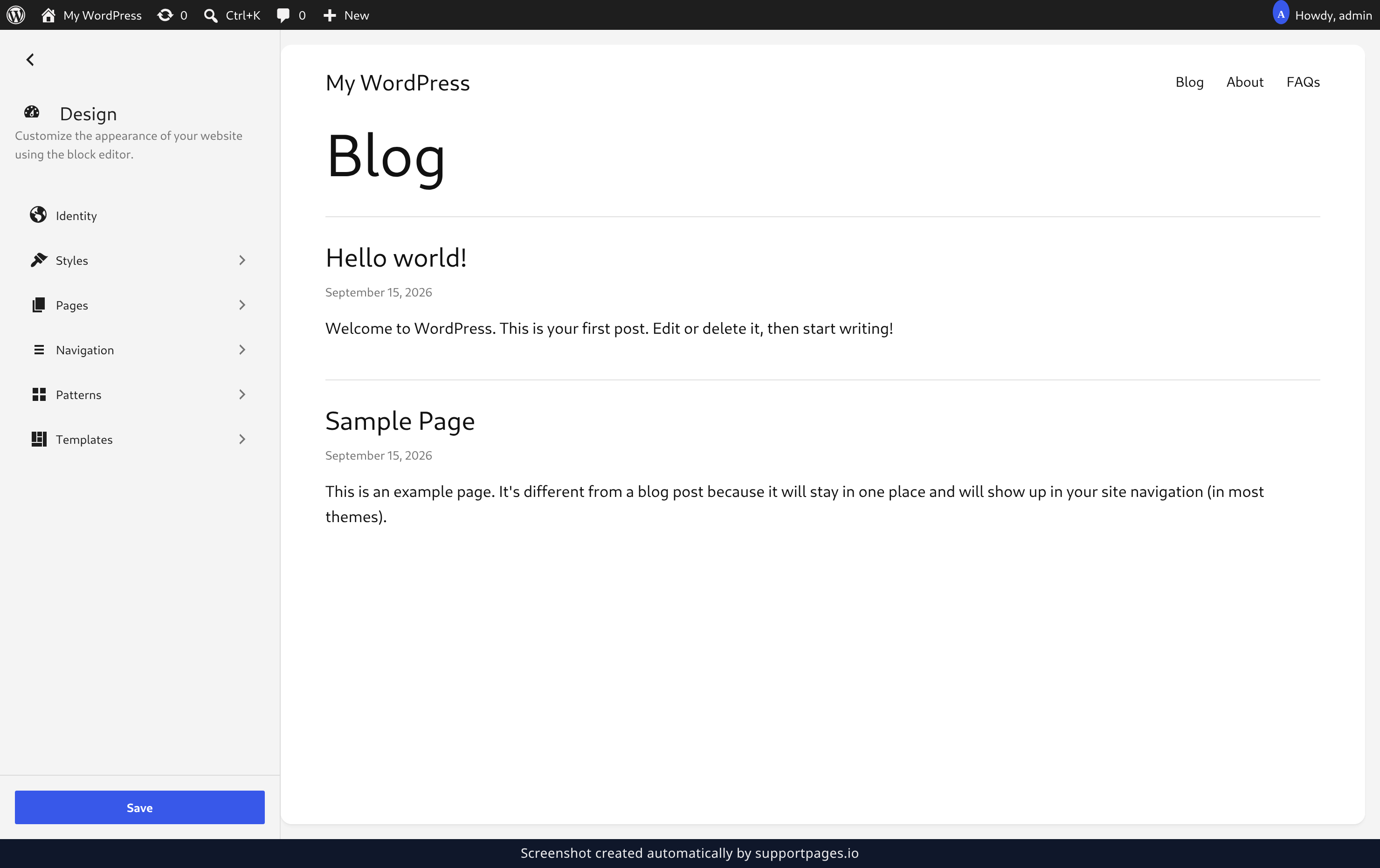Expand the Templates chevron arrow
This screenshot has height=868, width=1380.
tap(242, 439)
